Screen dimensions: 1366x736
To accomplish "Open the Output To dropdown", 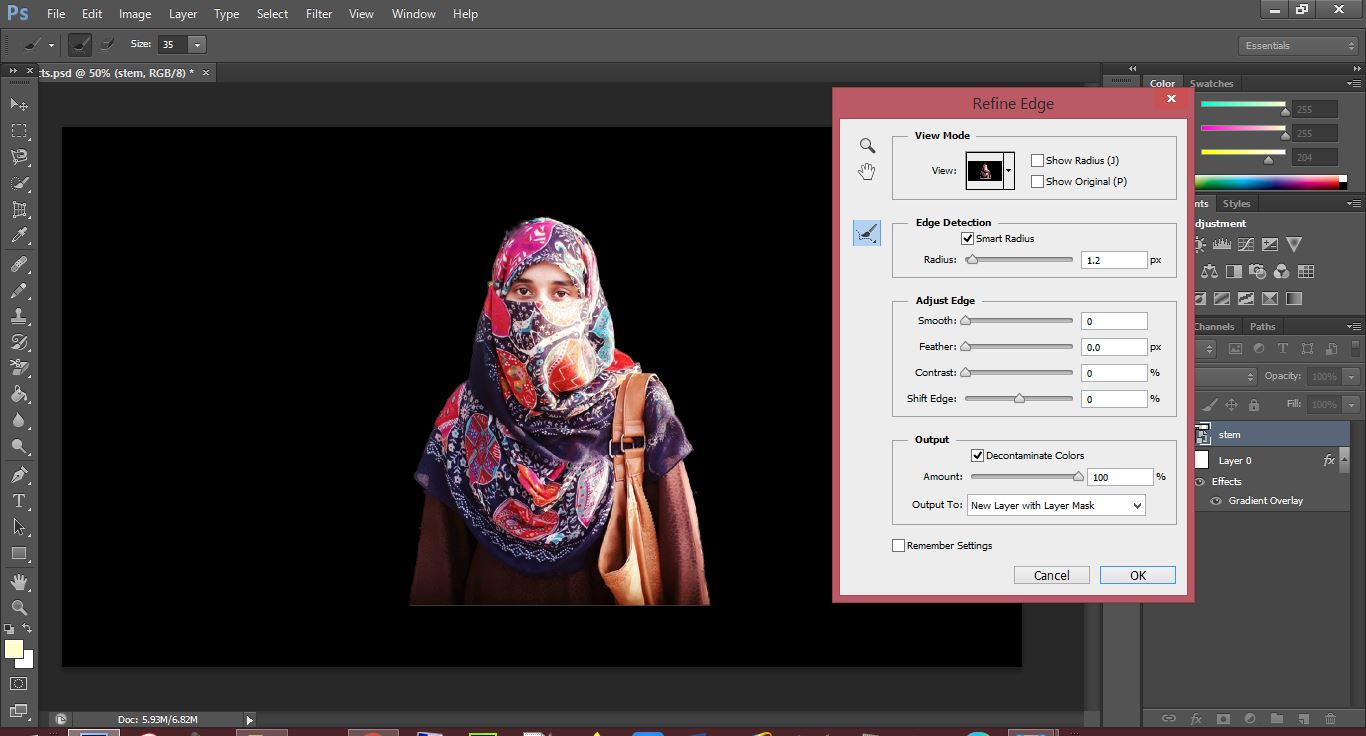I will [x=1055, y=506].
